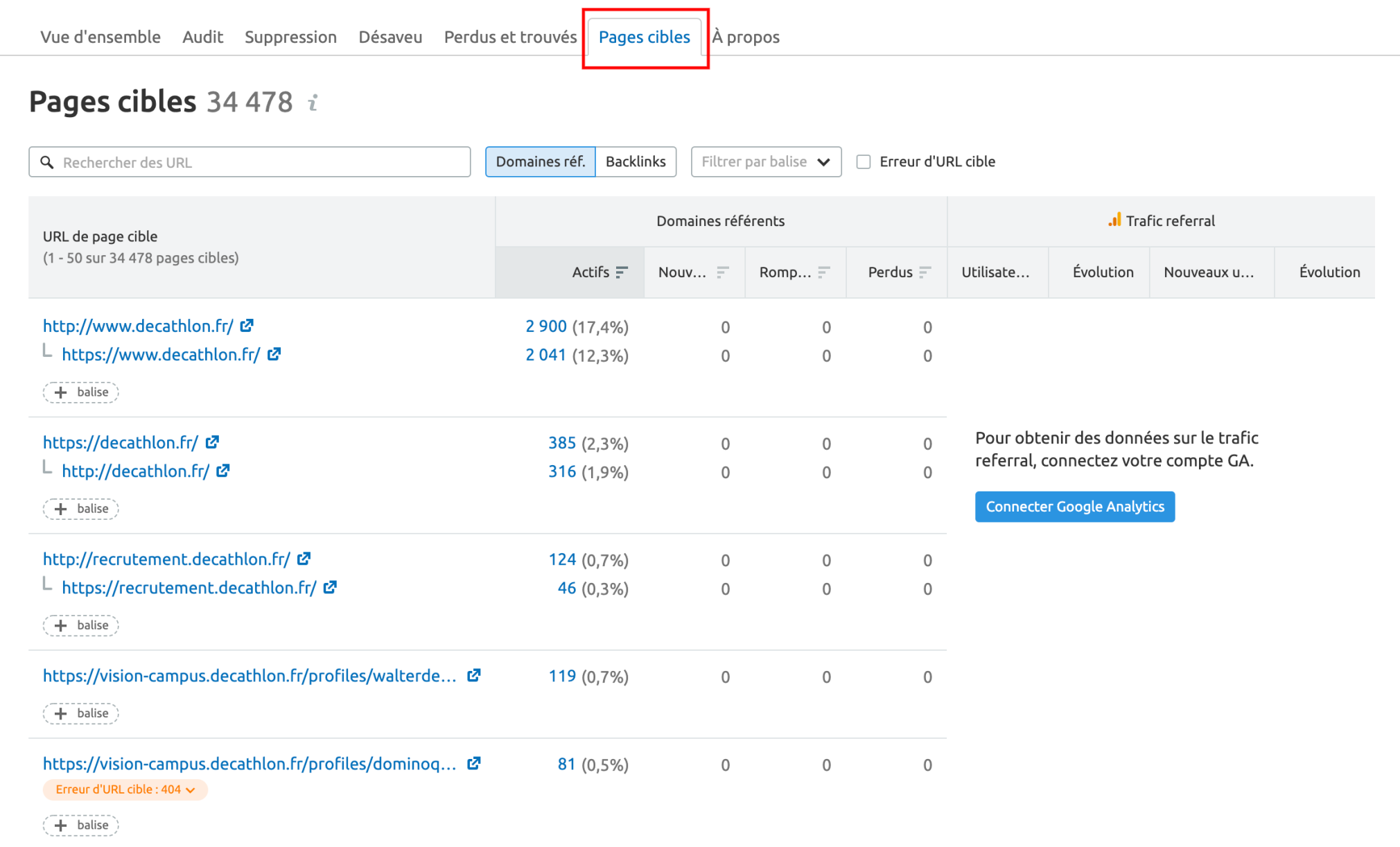Add balise to http://www.decathlon.fr/ row
Screen dimensions: 1400x847
point(81,392)
